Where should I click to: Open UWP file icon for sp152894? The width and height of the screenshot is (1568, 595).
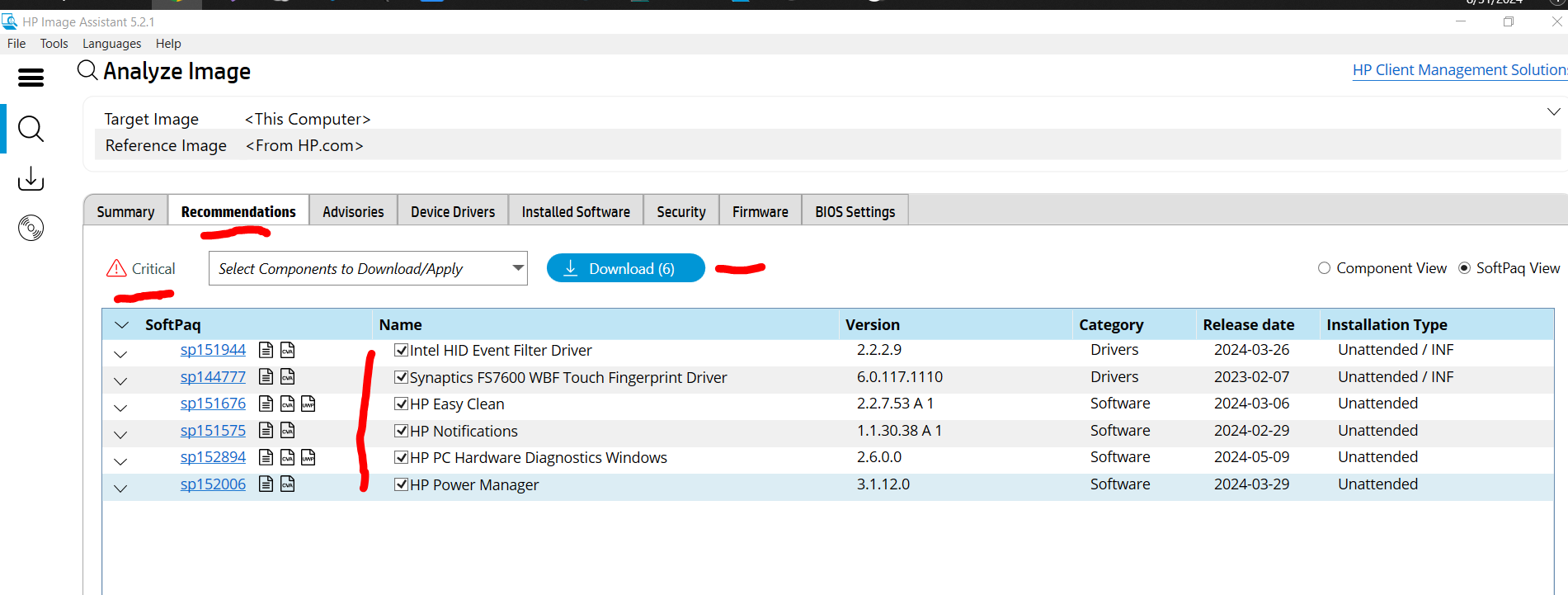[308, 457]
